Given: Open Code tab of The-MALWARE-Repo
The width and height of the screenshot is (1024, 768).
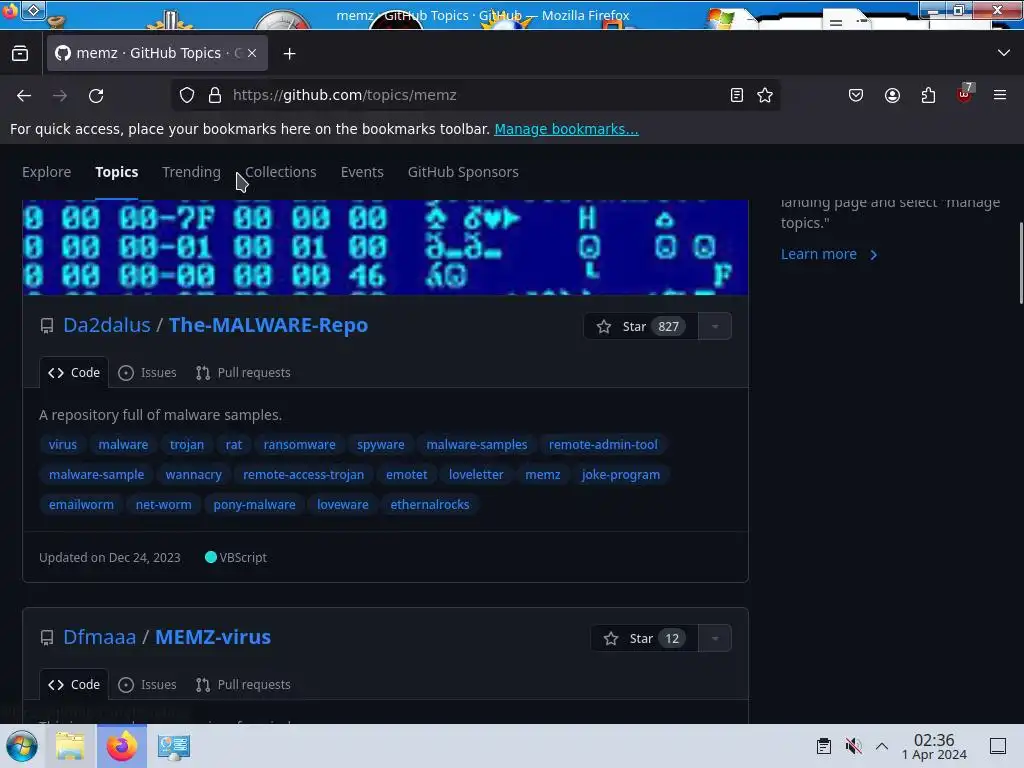Looking at the screenshot, I should click(74, 373).
